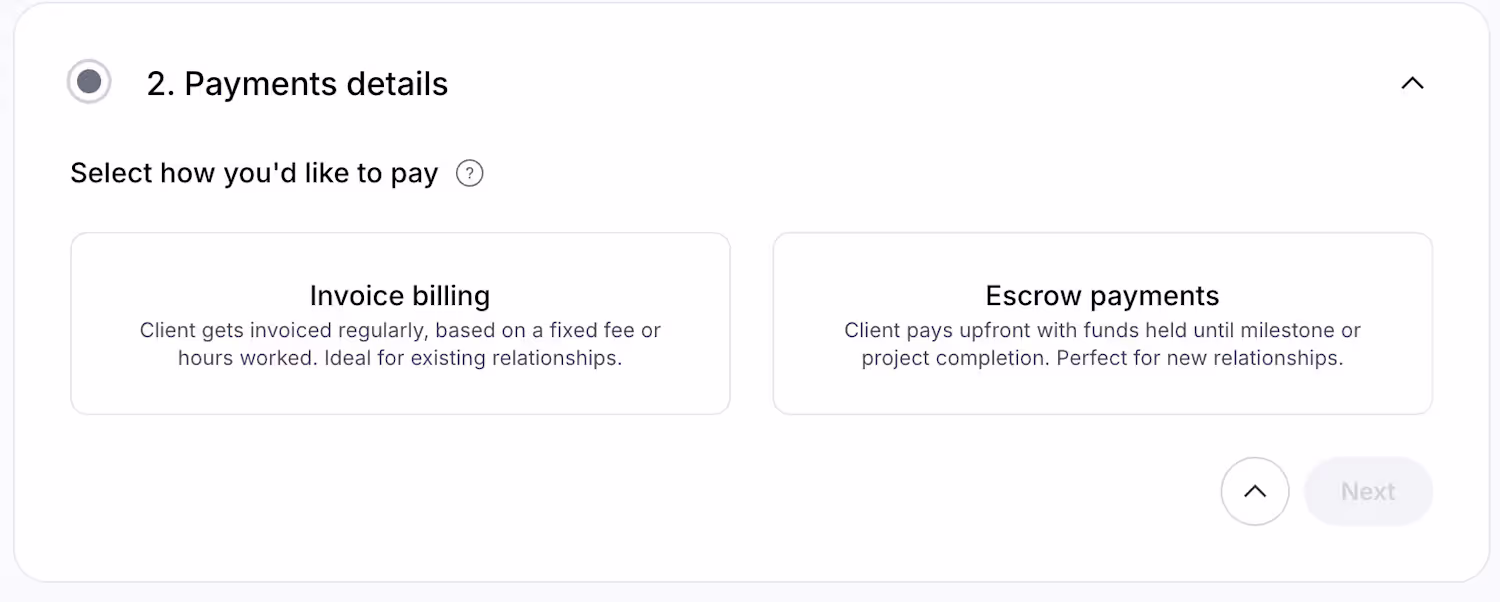The width and height of the screenshot is (1500, 602).
Task: Click the "Select how you'd like to pay" label
Action: (x=254, y=174)
